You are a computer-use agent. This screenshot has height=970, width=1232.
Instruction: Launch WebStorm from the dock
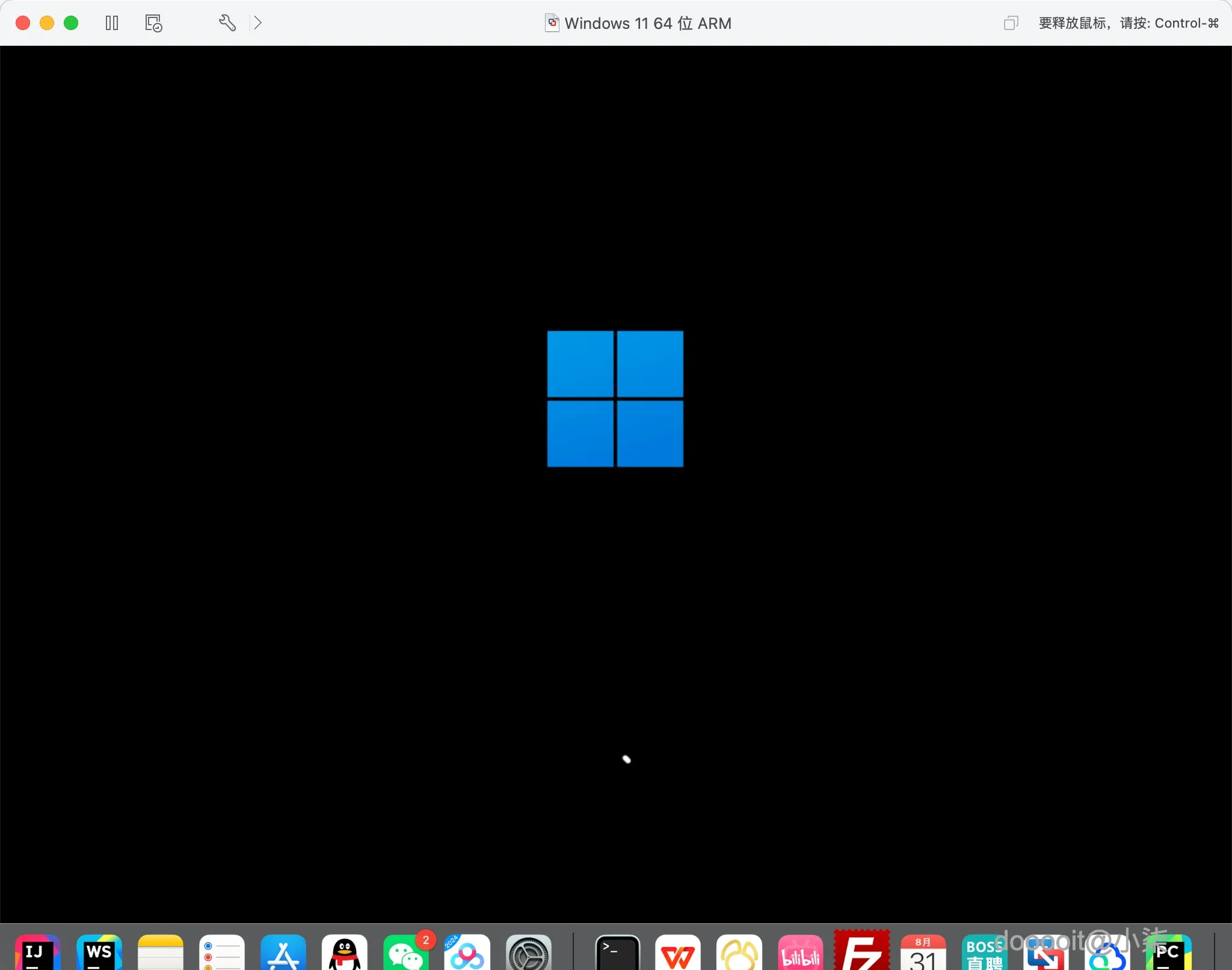[x=99, y=953]
